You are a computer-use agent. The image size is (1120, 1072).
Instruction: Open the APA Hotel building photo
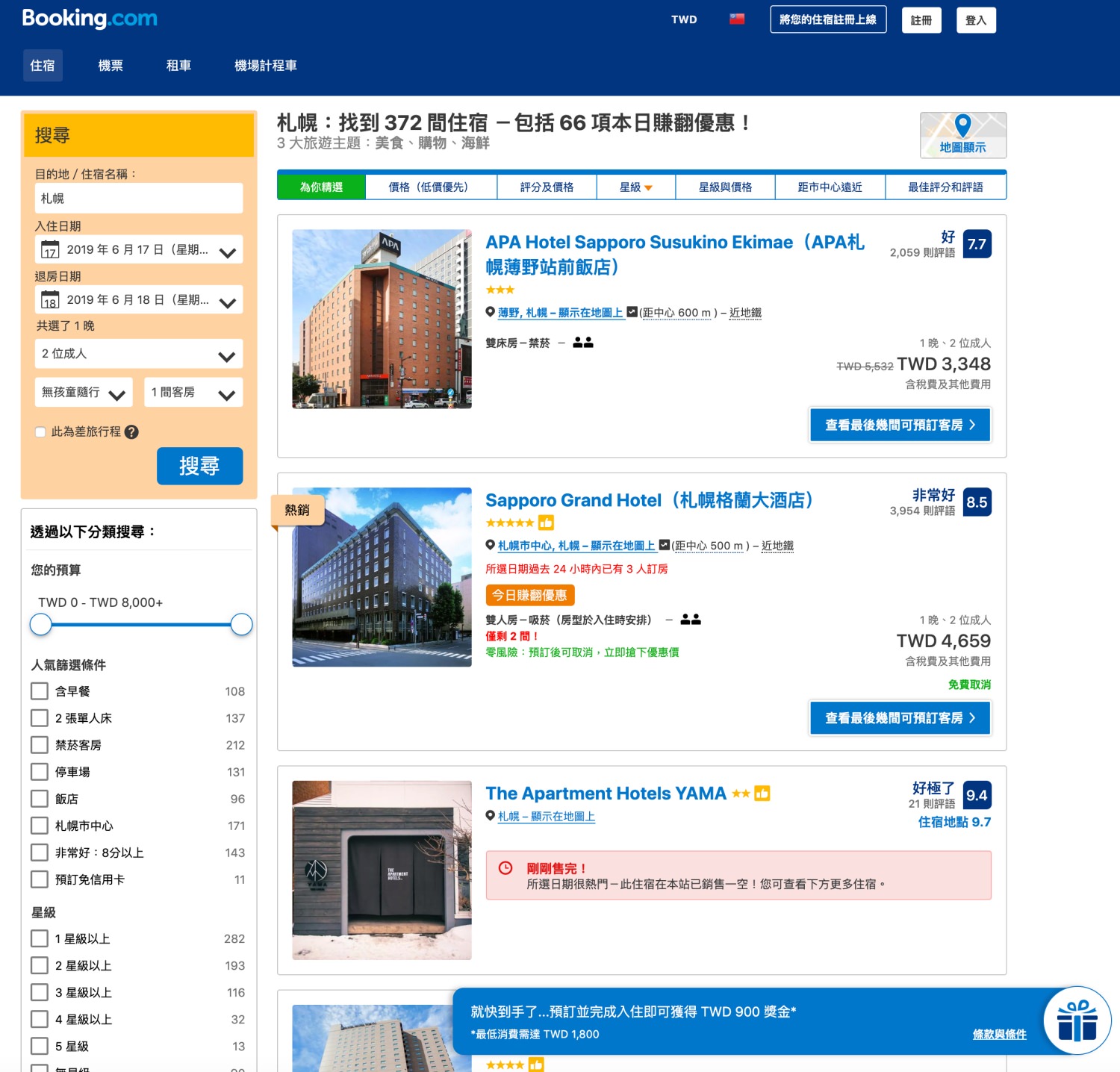(x=382, y=319)
